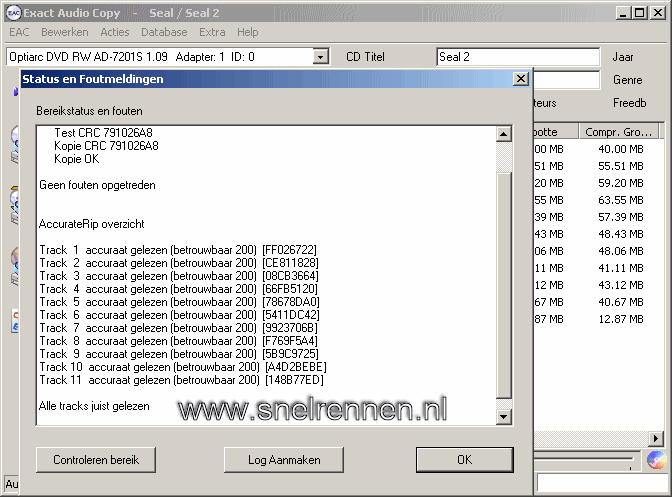672x497 pixels.
Task: Select Track 11 line with 148B77ED
Action: [182, 380]
